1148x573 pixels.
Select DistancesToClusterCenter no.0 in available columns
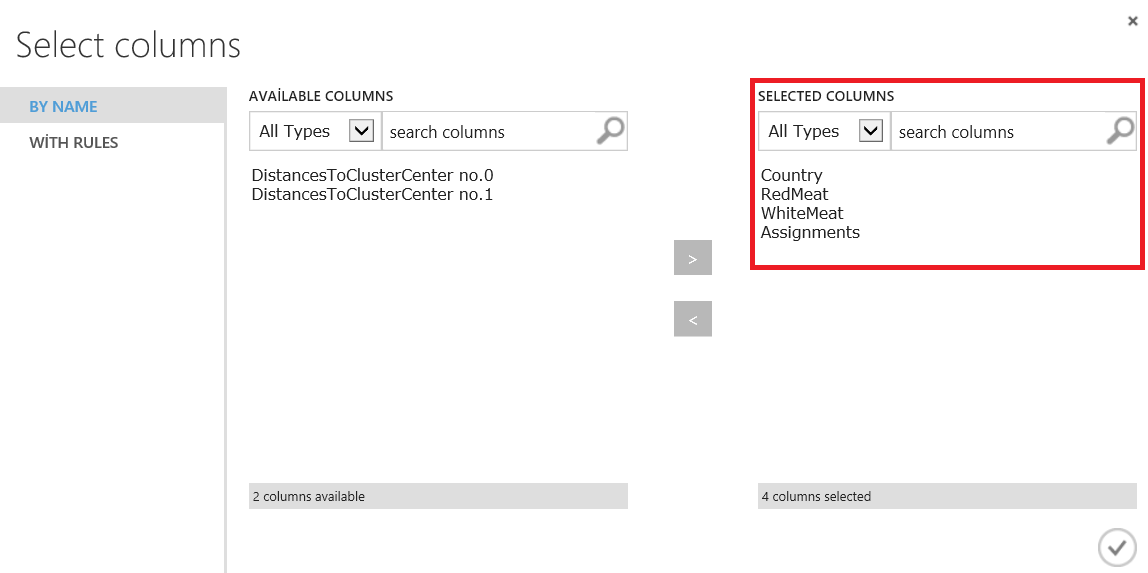[372, 175]
